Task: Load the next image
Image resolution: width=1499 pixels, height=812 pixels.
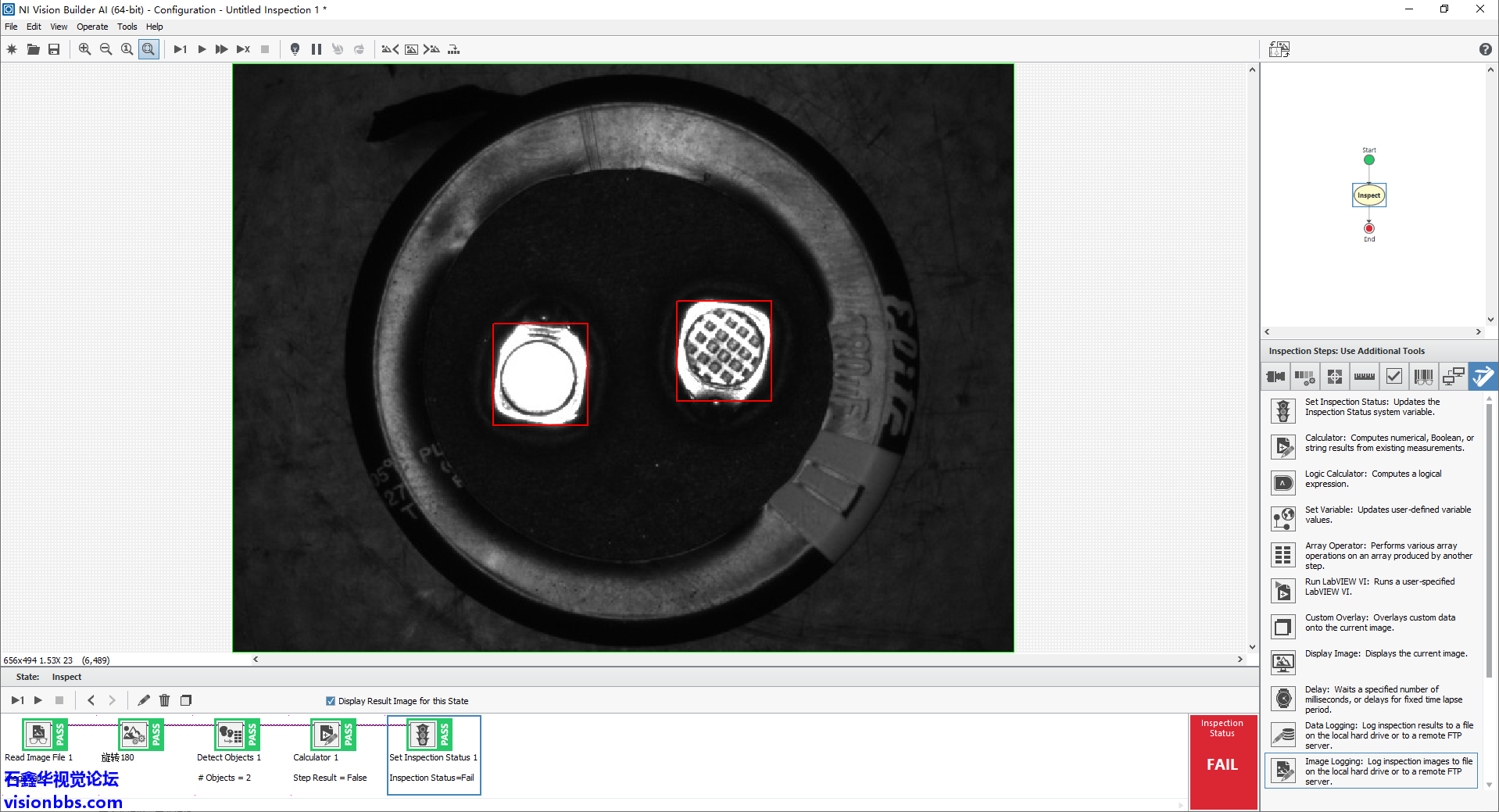Action: pos(431,49)
